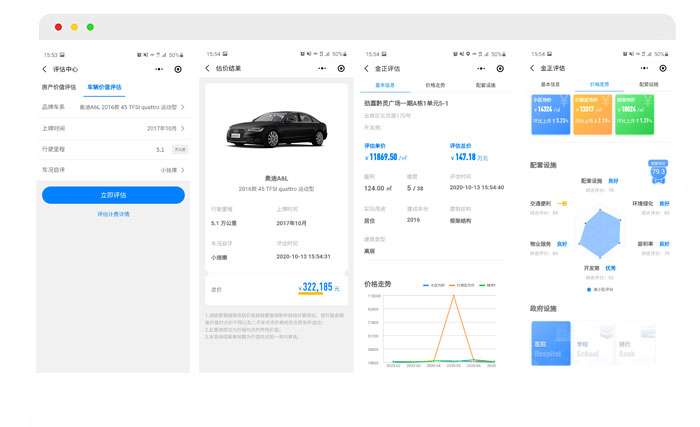700x427 pixels.
Task: Expand the 上牌时间 date chevron
Action: (183, 128)
